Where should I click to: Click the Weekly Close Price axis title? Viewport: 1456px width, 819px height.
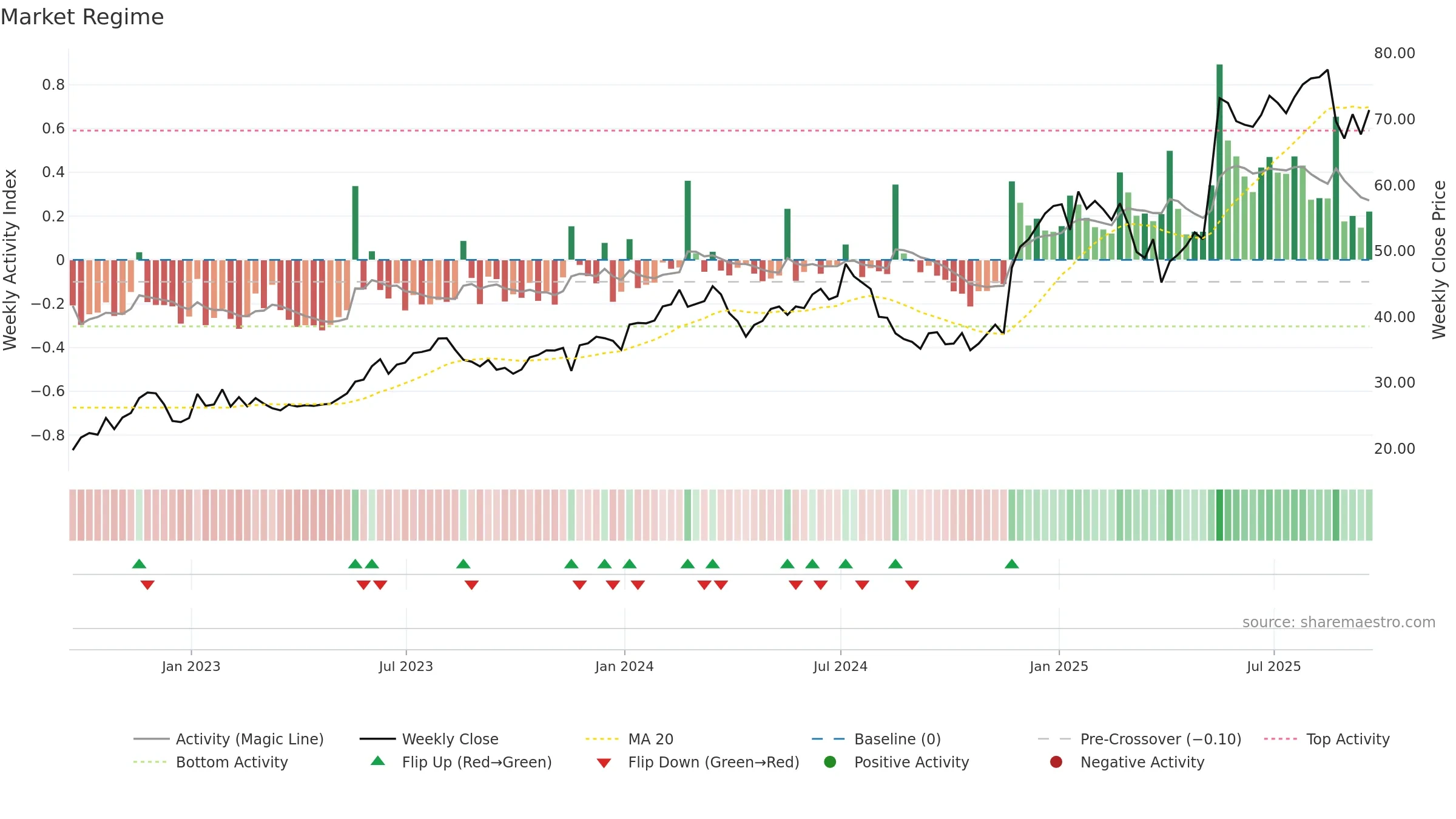click(1439, 260)
